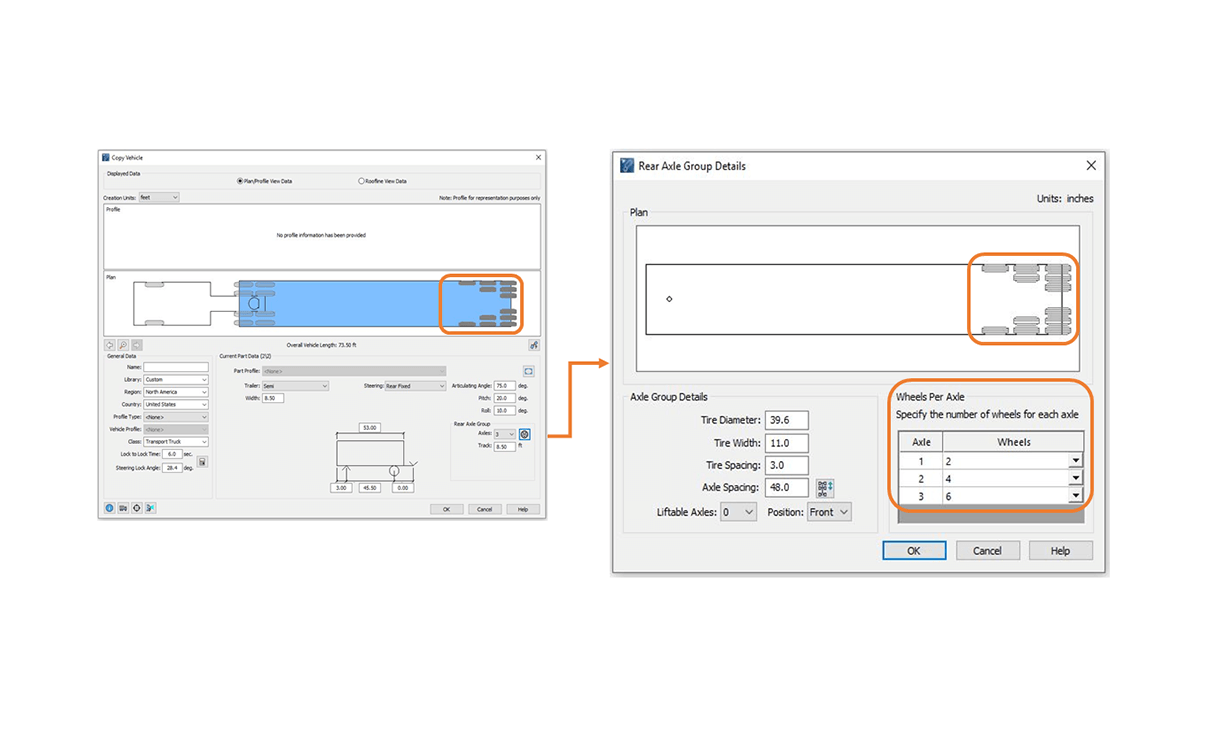Image resolution: width=1206 pixels, height=731 pixels.
Task: Select Roofline View Data radio button
Action: [x=362, y=181]
